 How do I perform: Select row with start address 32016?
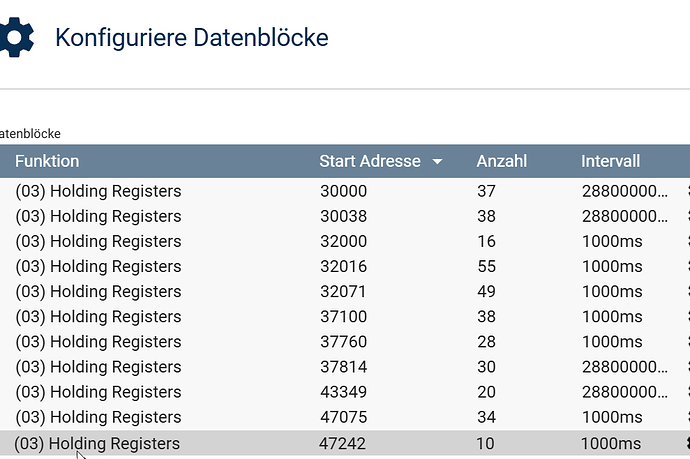pos(343,266)
